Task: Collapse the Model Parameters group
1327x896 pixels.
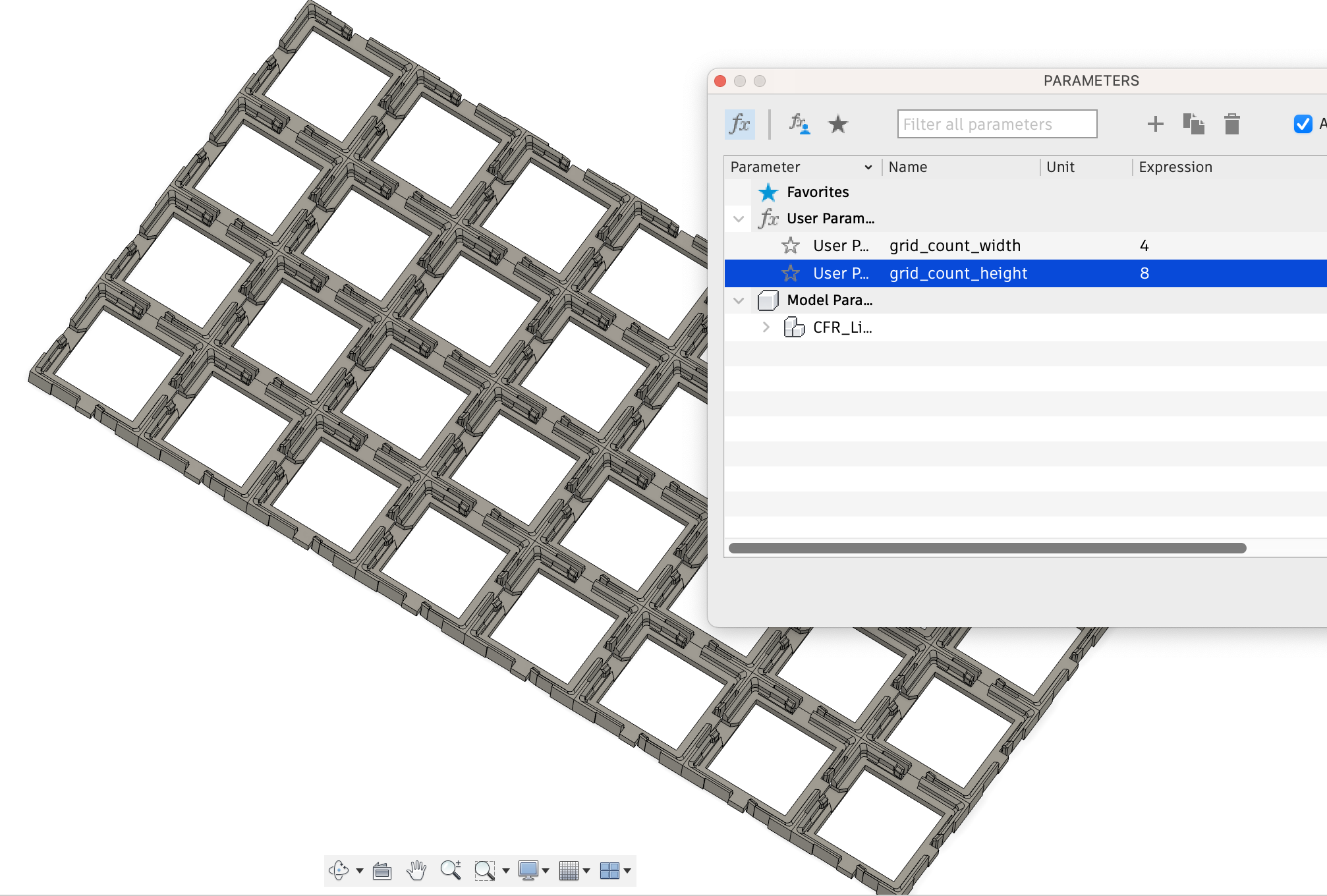Action: [739, 300]
